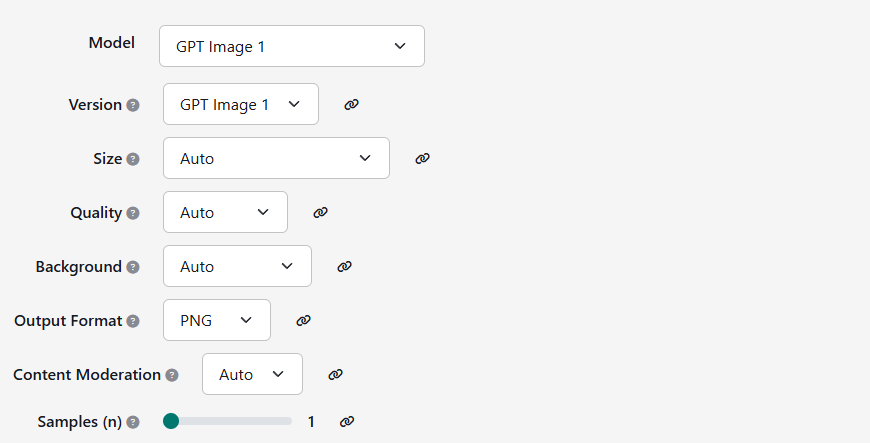Show help tooltip for Version

point(133,105)
